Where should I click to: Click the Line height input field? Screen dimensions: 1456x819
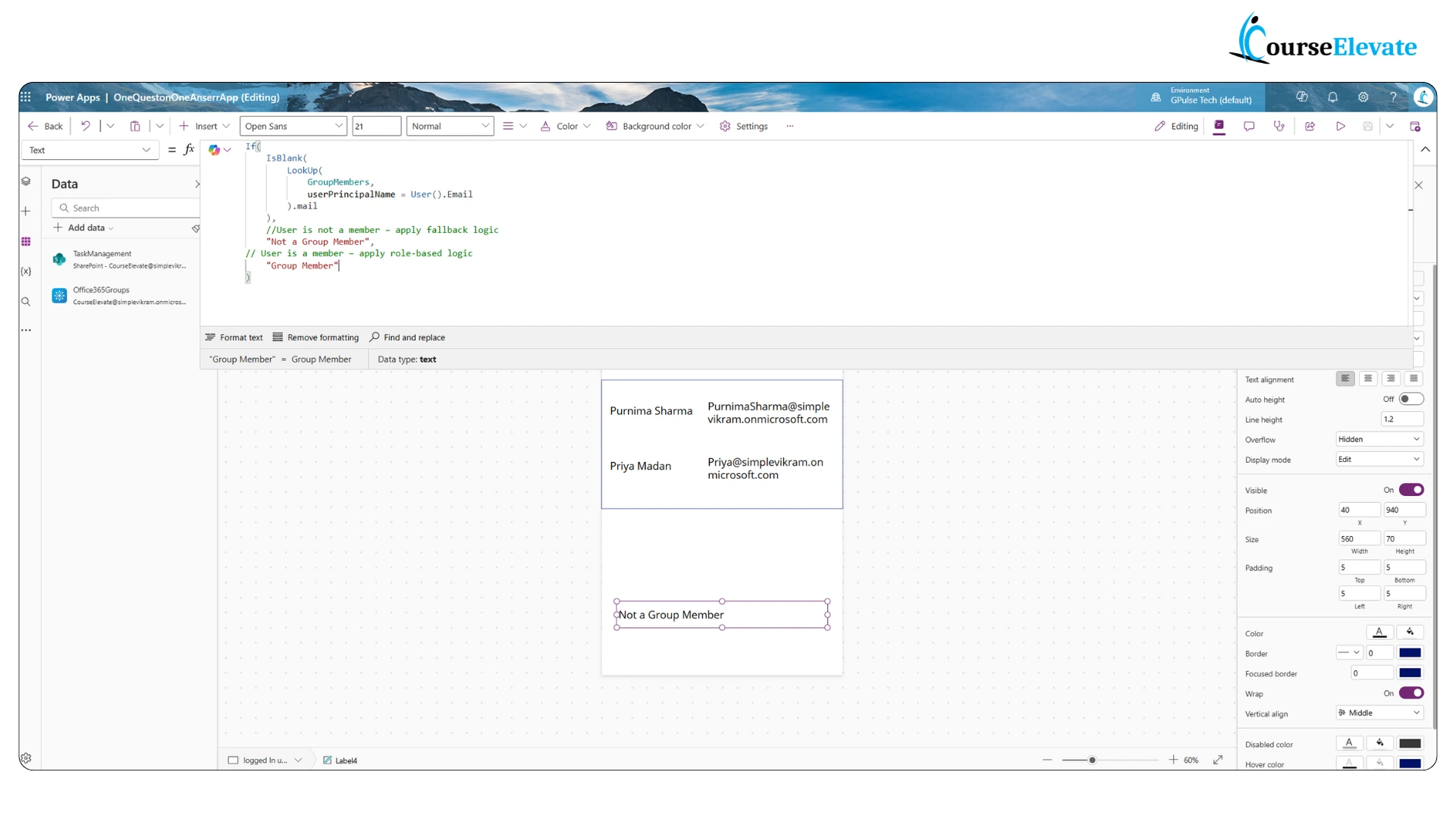(1401, 419)
